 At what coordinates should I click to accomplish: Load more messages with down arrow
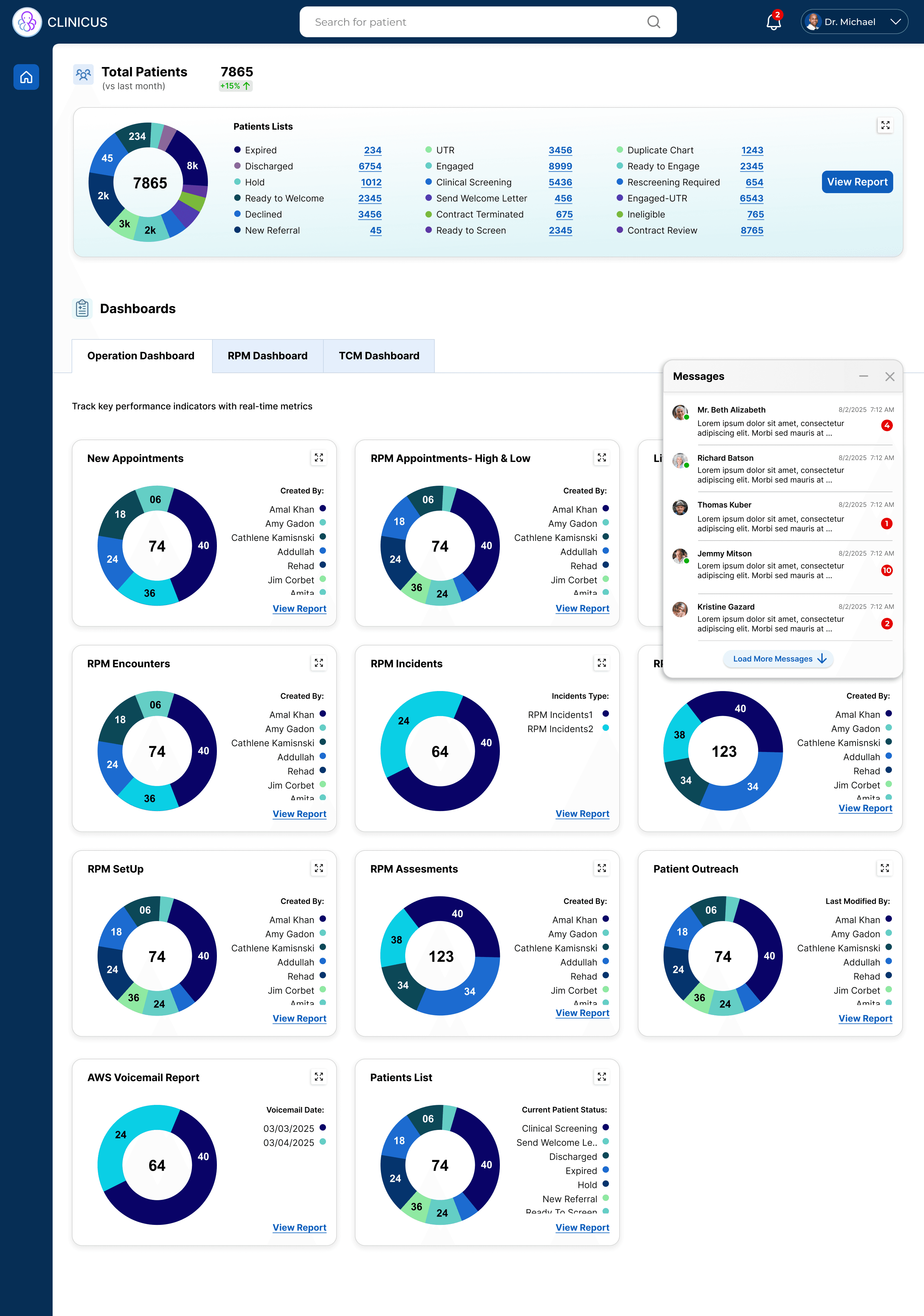coord(779,659)
